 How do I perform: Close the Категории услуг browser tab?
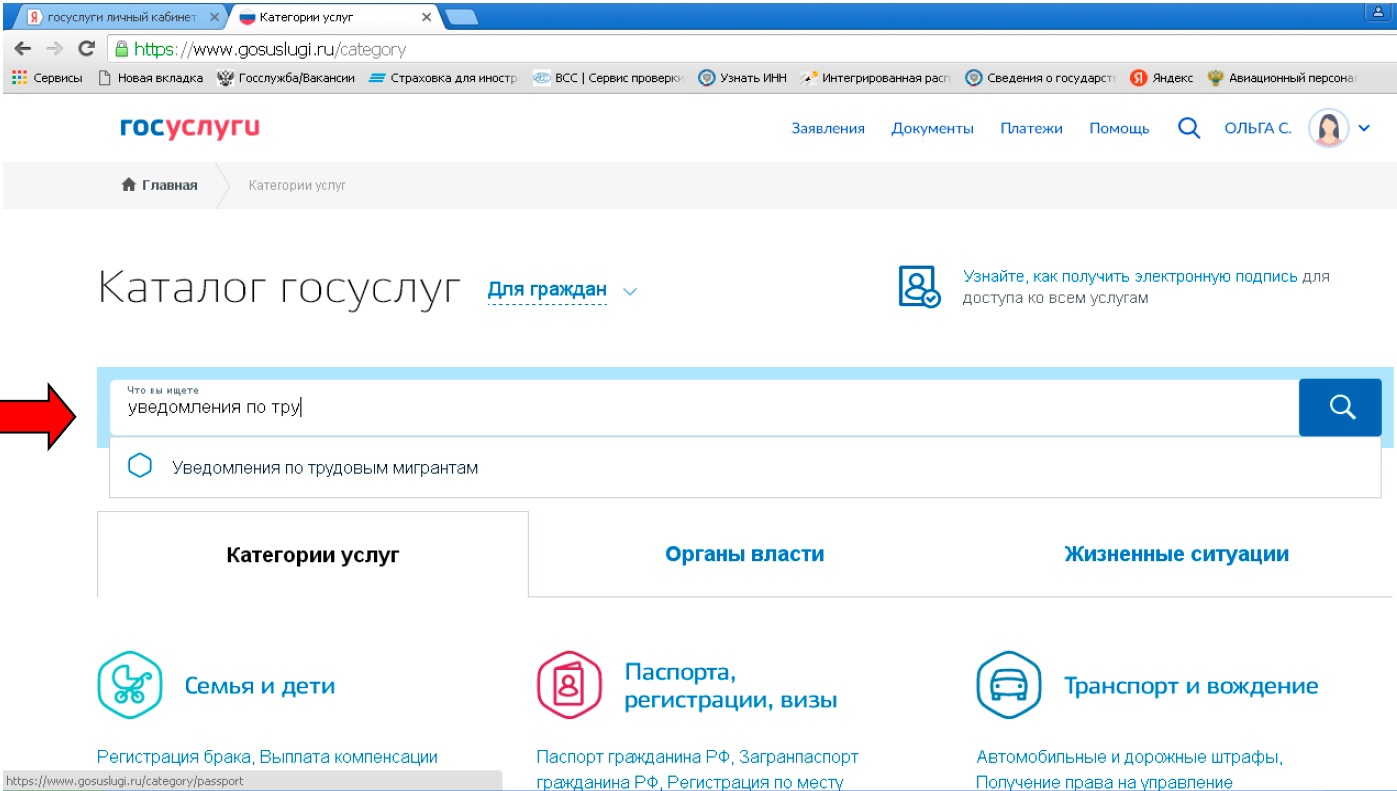pos(427,17)
